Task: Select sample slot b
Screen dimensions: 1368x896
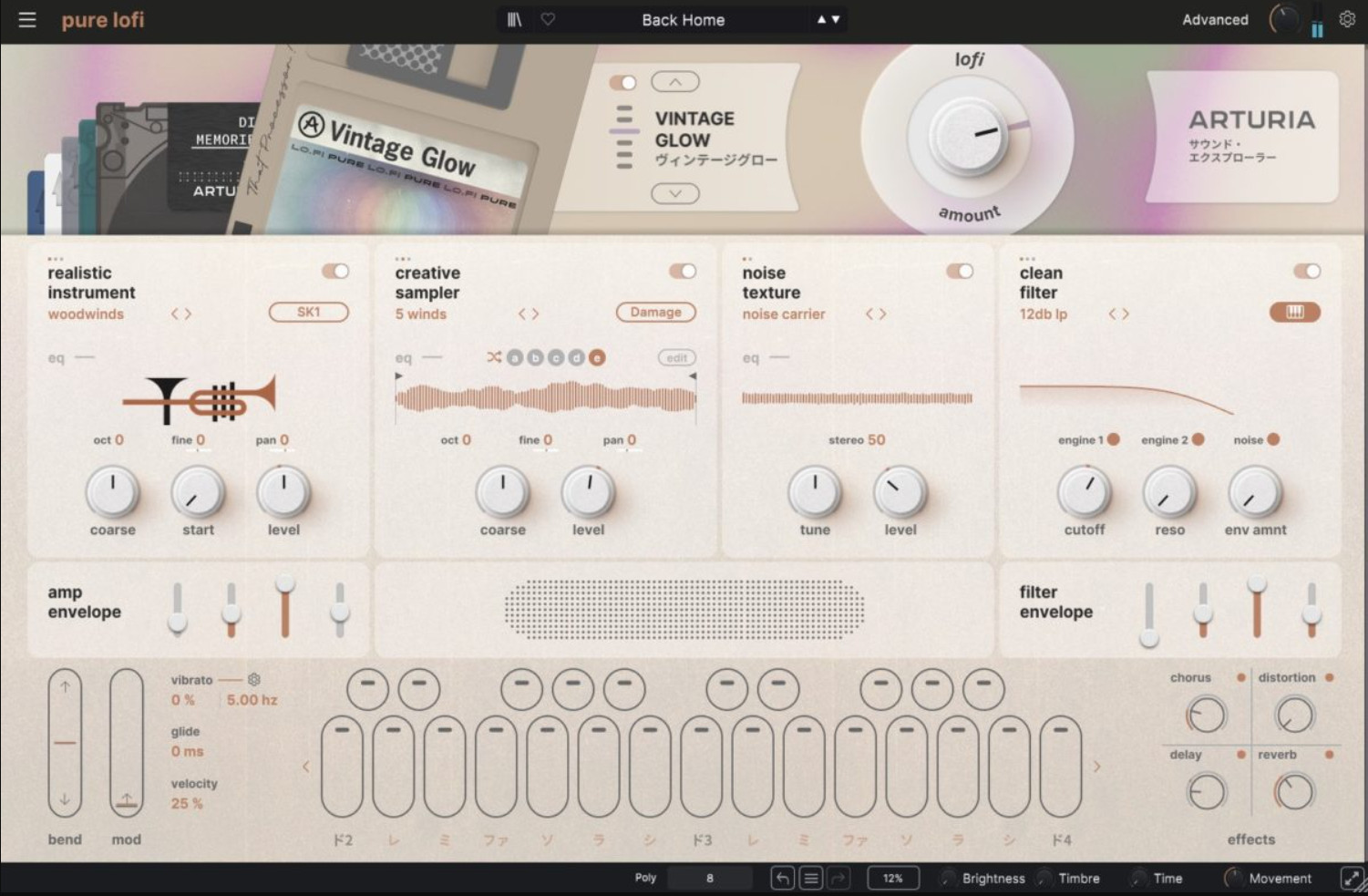Action: pos(535,358)
